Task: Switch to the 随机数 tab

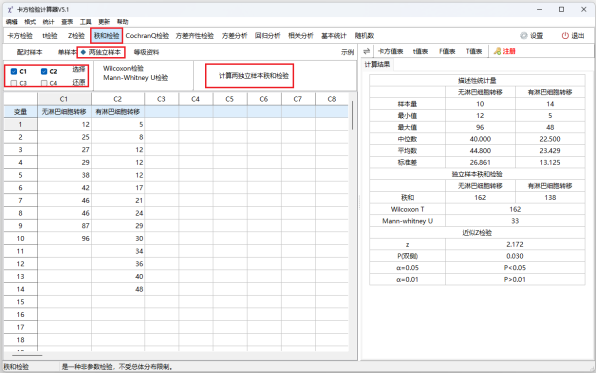Action: (364, 36)
